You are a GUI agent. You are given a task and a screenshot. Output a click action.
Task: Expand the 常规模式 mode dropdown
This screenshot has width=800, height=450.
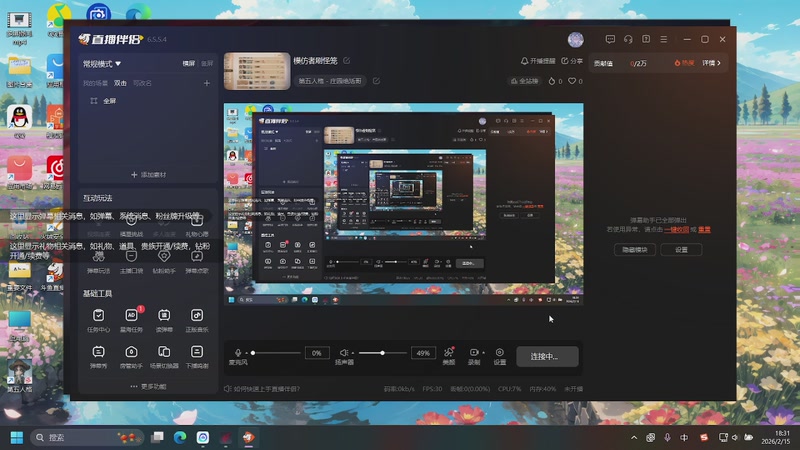(x=102, y=64)
